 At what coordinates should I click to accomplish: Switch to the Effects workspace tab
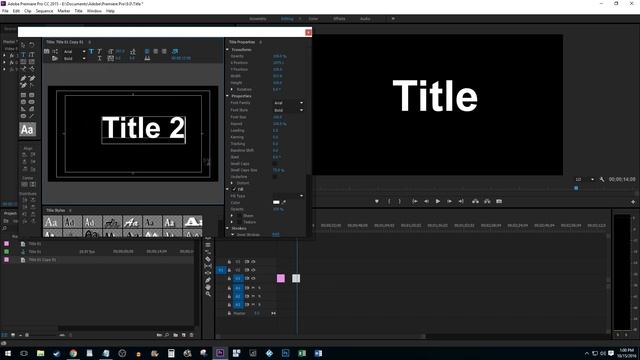pyautogui.click(x=339, y=19)
